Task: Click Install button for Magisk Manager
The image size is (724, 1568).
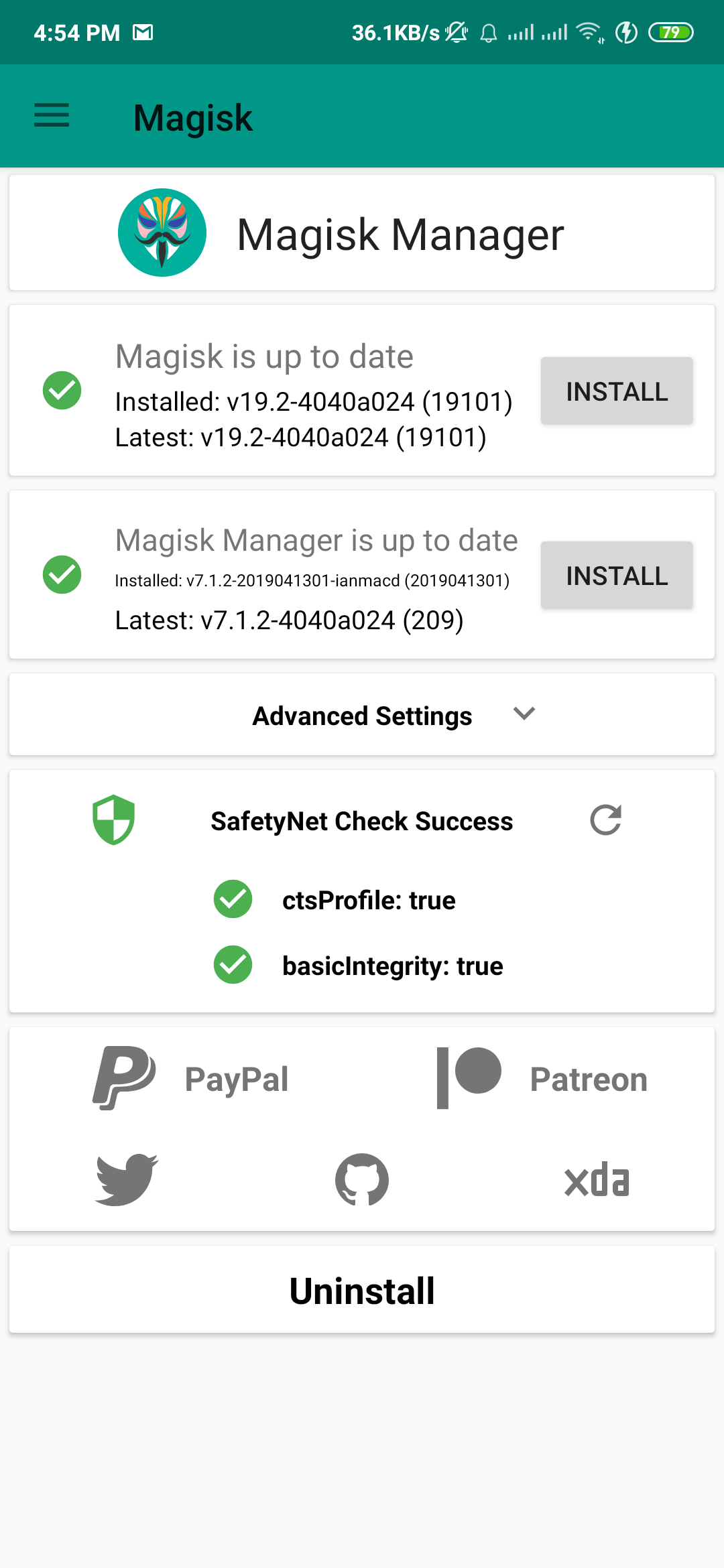Action: tap(617, 576)
